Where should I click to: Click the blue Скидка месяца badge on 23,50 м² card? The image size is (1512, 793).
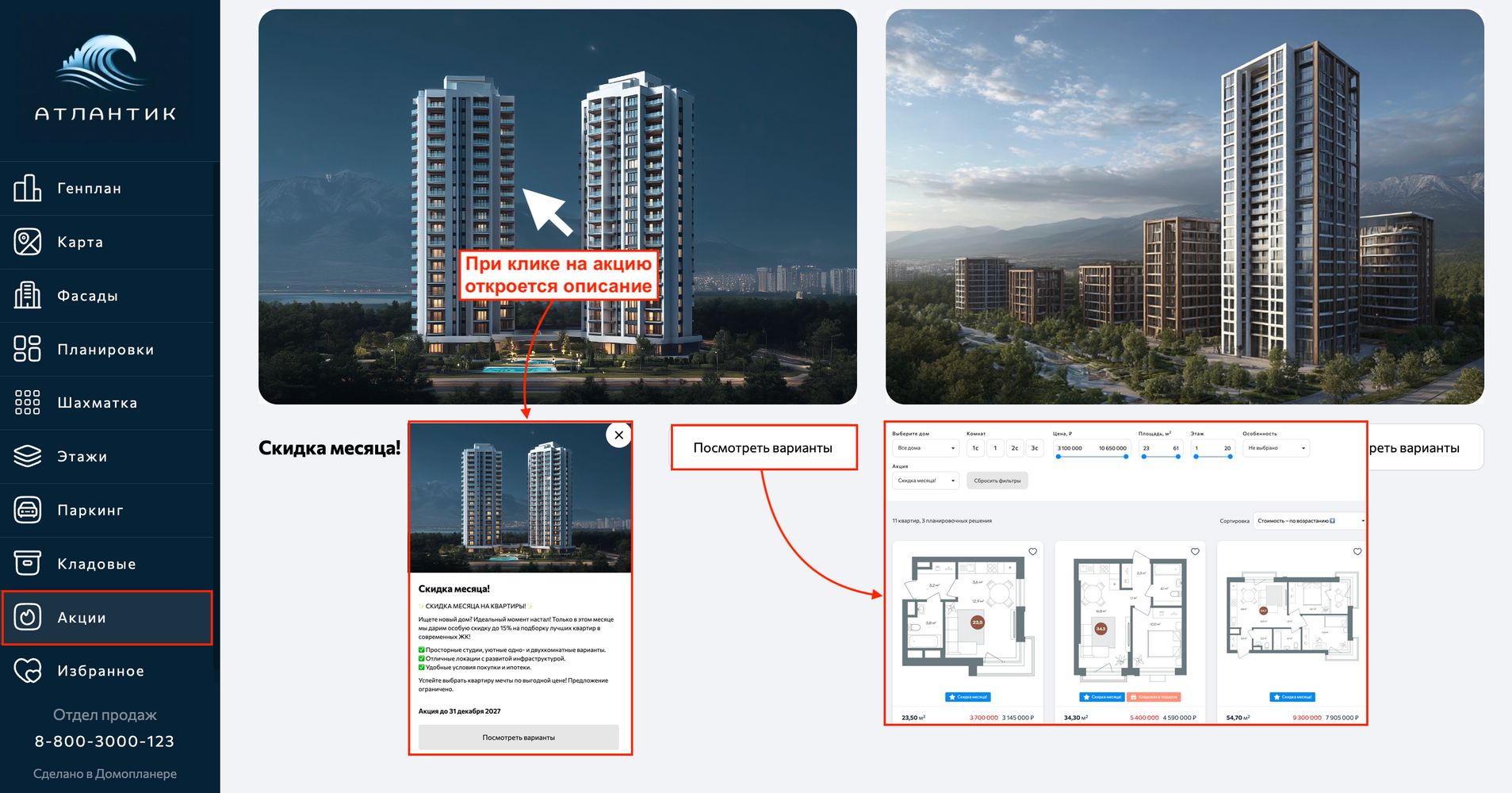[968, 697]
